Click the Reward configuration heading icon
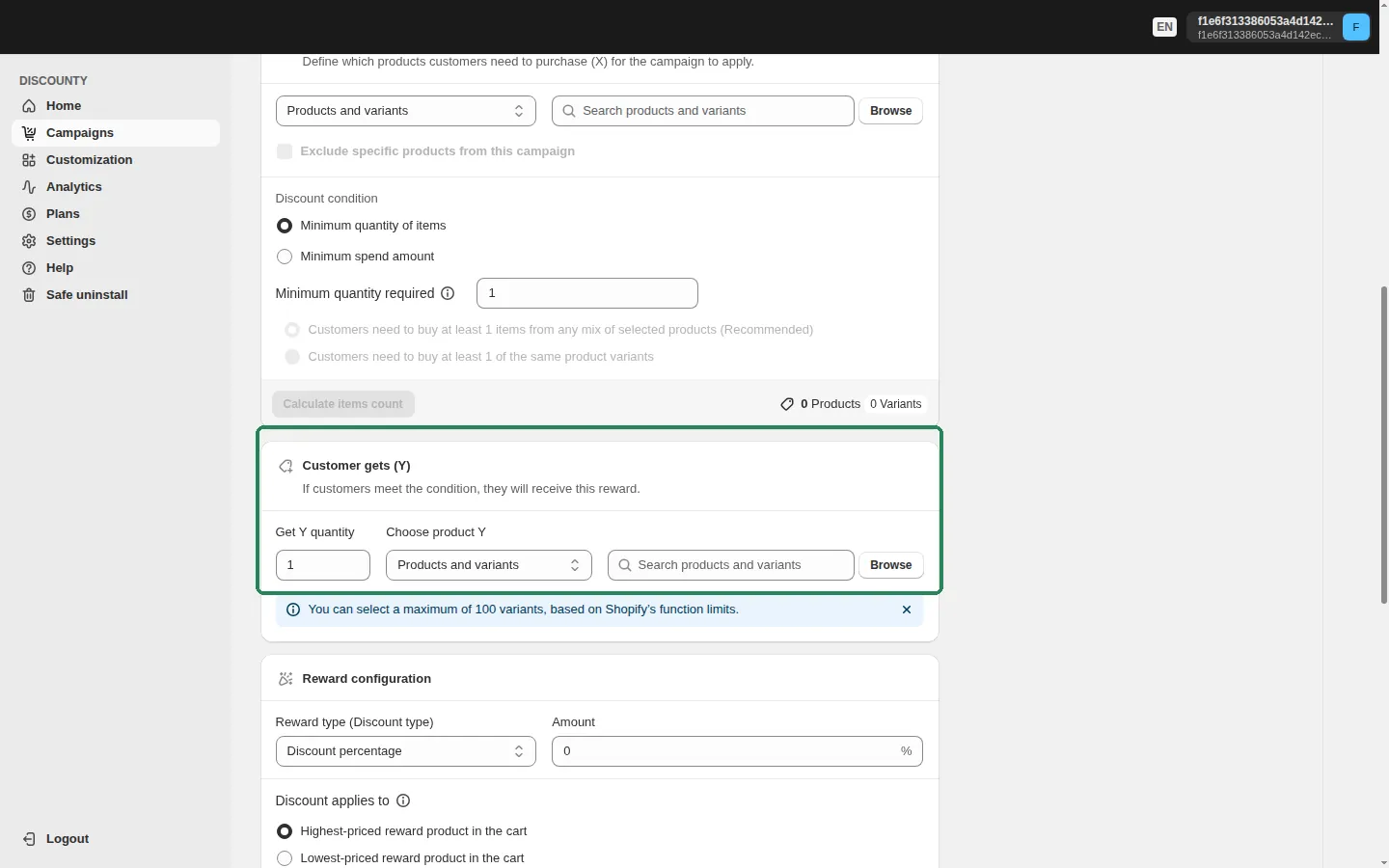Viewport: 1389px width, 868px height. [x=286, y=679]
